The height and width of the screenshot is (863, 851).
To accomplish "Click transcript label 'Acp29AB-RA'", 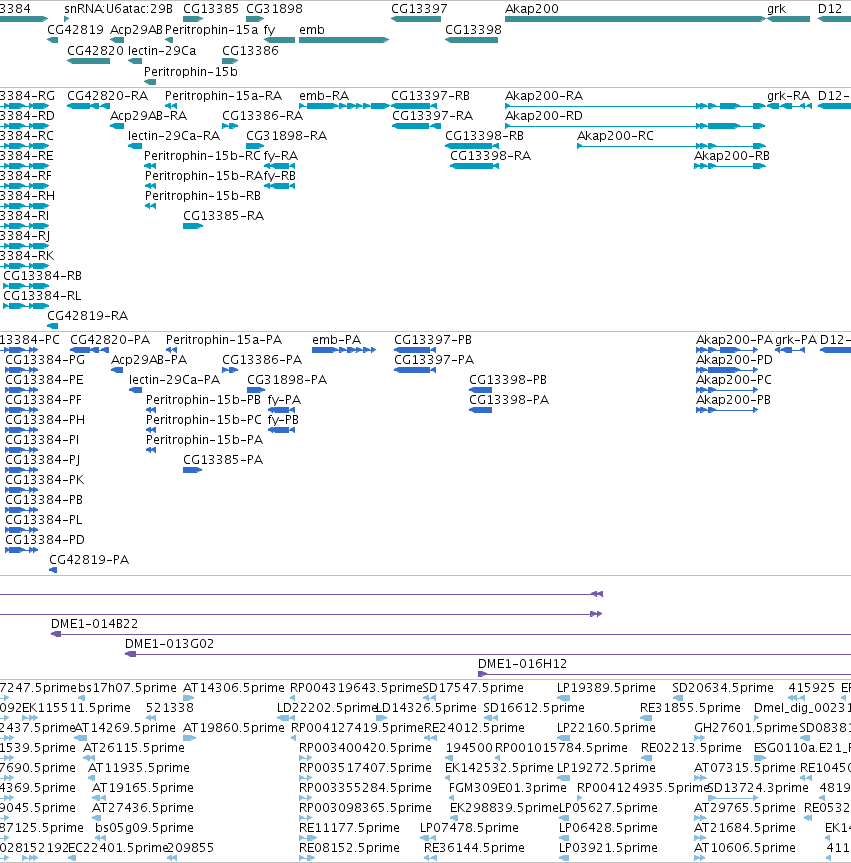I will pos(149,116).
